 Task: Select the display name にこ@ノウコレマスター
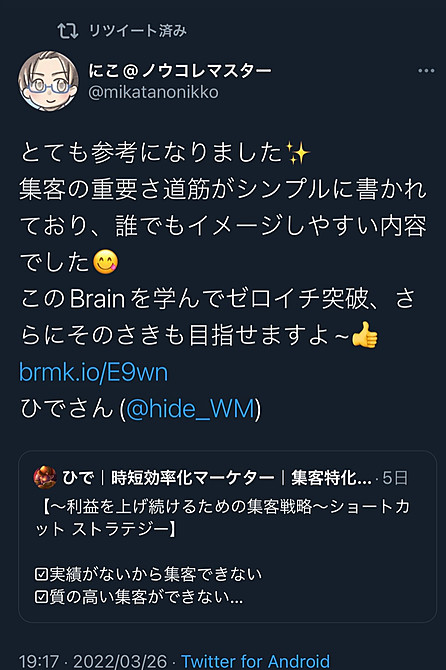coord(179,71)
